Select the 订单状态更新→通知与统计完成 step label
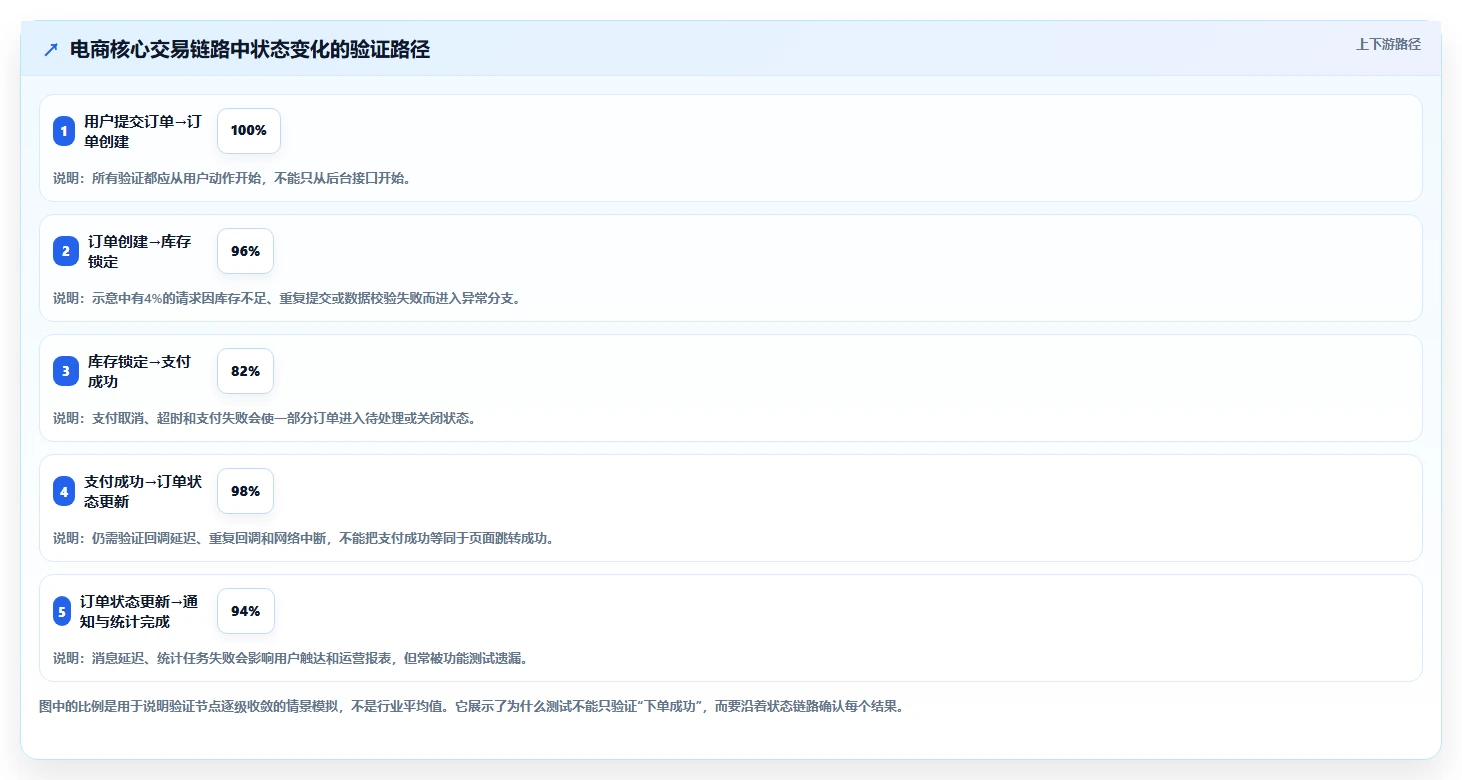The image size is (1462, 780). click(139, 611)
